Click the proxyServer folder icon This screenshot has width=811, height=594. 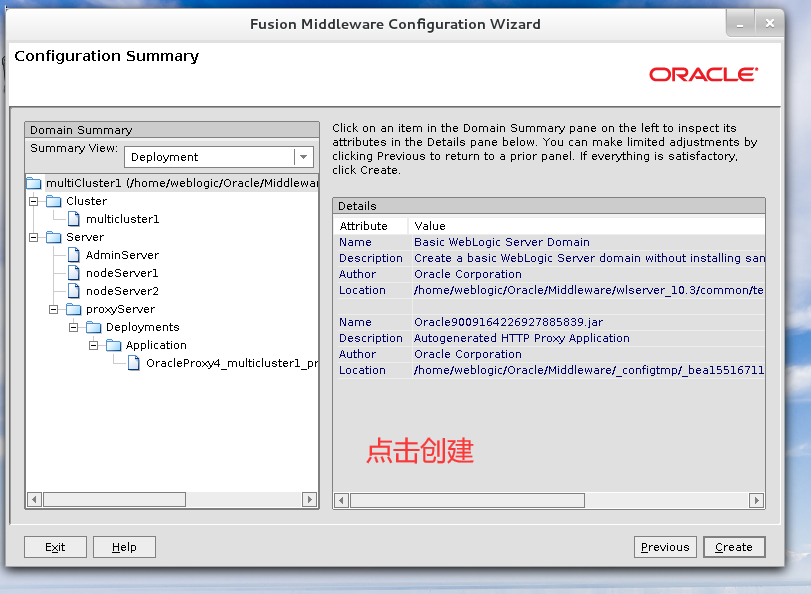pyautogui.click(x=73, y=309)
